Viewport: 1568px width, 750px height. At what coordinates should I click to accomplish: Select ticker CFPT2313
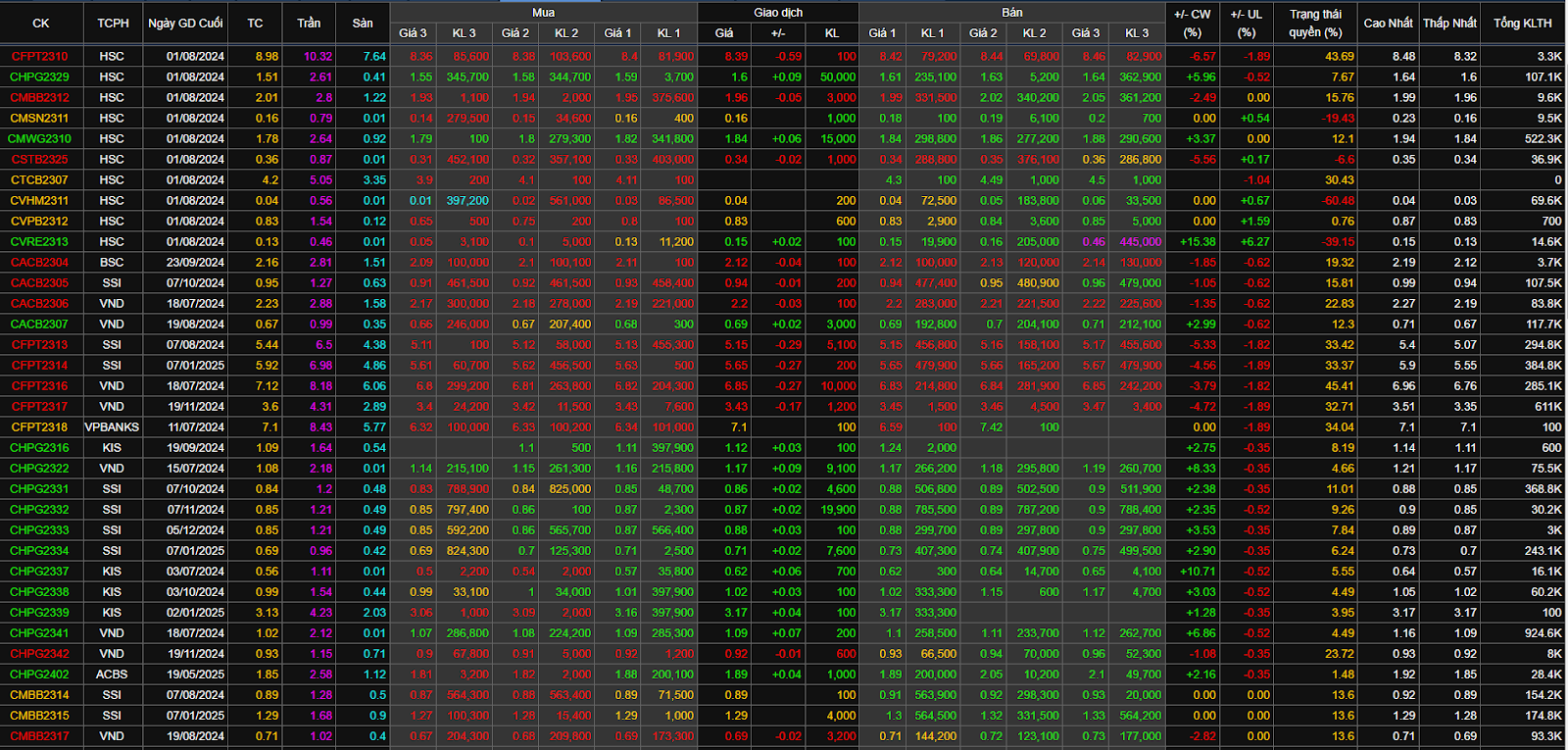tap(40, 345)
